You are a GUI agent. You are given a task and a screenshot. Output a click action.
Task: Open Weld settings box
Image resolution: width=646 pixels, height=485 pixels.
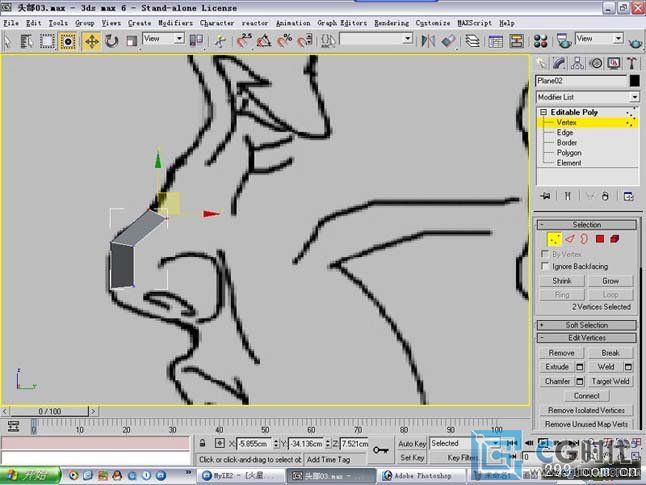pos(628,367)
